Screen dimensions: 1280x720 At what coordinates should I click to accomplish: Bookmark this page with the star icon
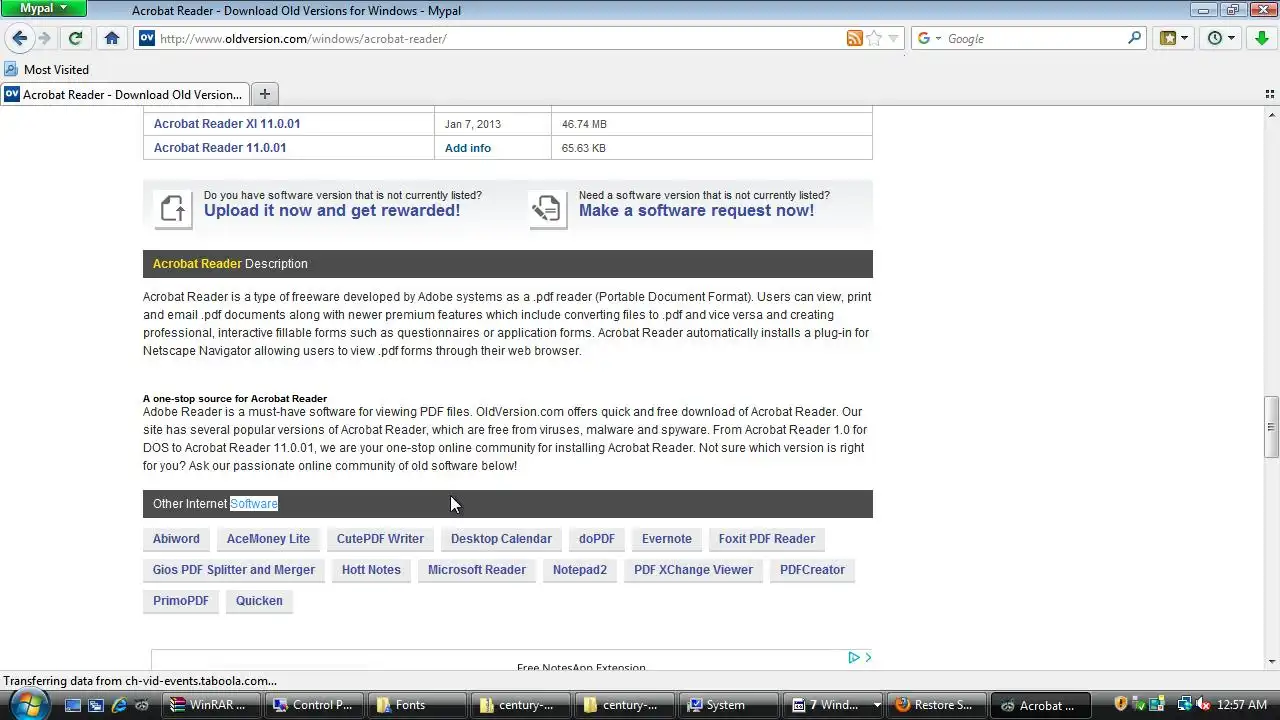pyautogui.click(x=874, y=38)
